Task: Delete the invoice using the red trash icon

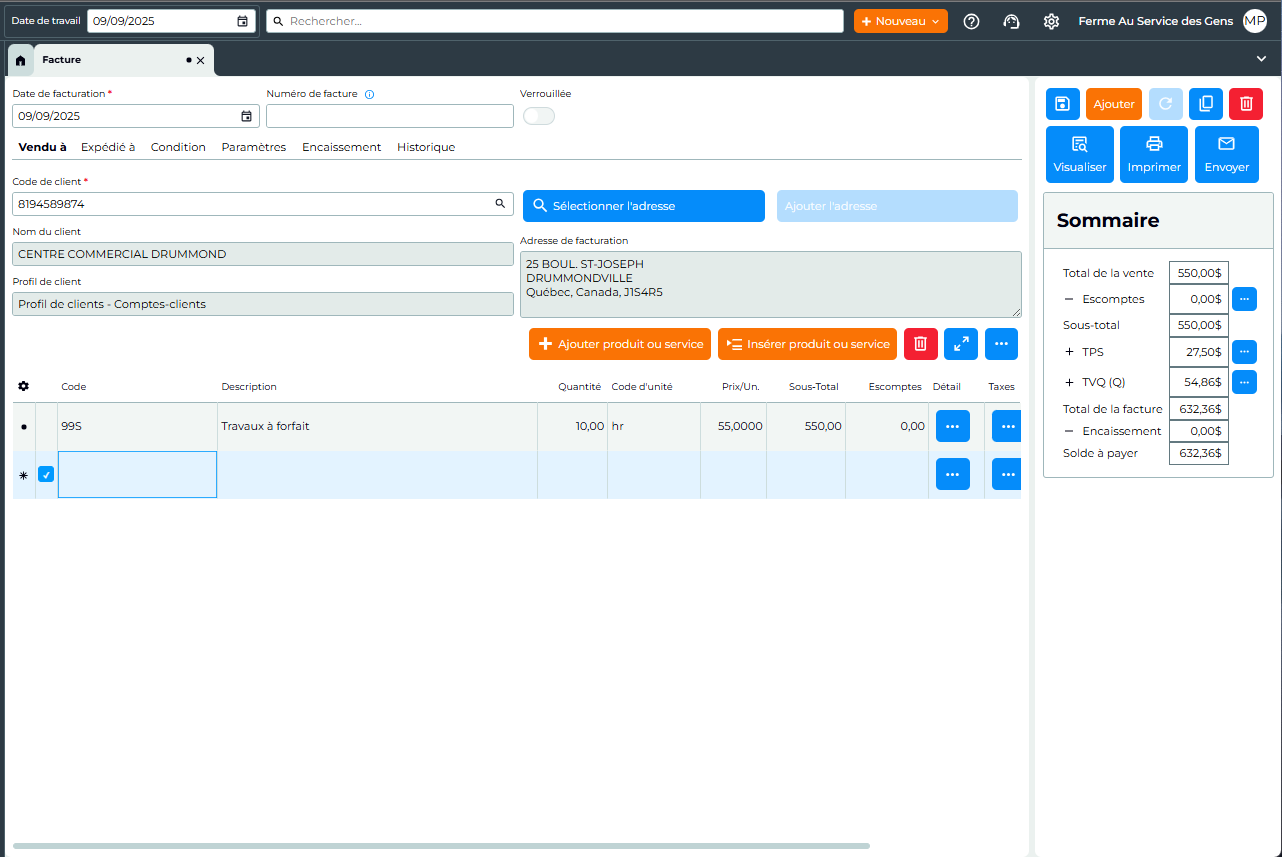Action: (x=1245, y=104)
